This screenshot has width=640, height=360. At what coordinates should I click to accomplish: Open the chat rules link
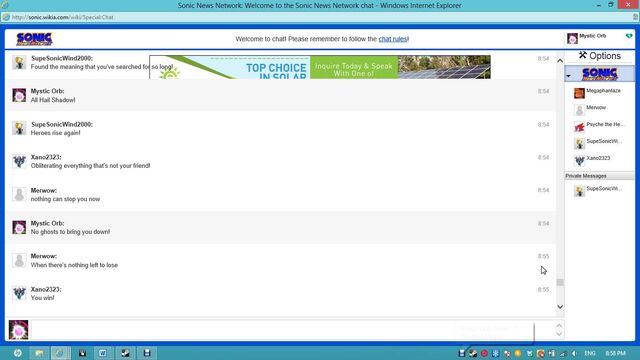click(x=393, y=39)
